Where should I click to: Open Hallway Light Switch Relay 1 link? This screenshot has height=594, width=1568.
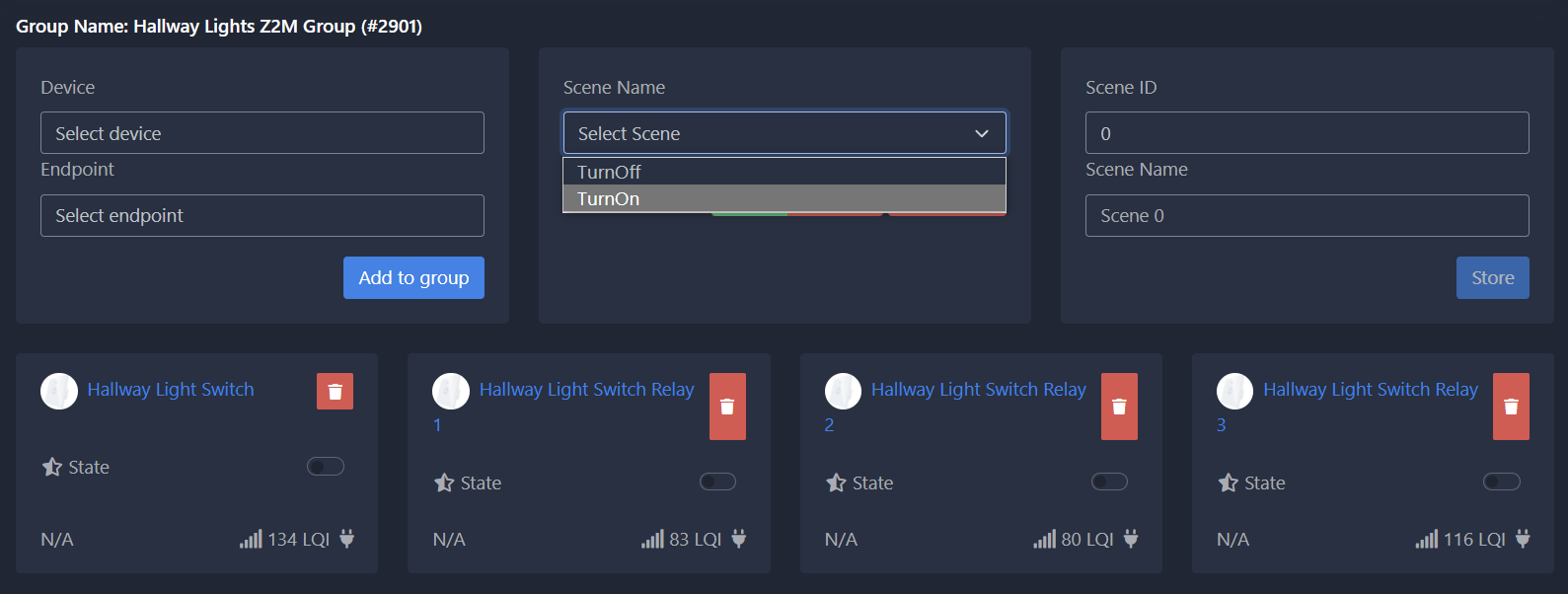(586, 390)
